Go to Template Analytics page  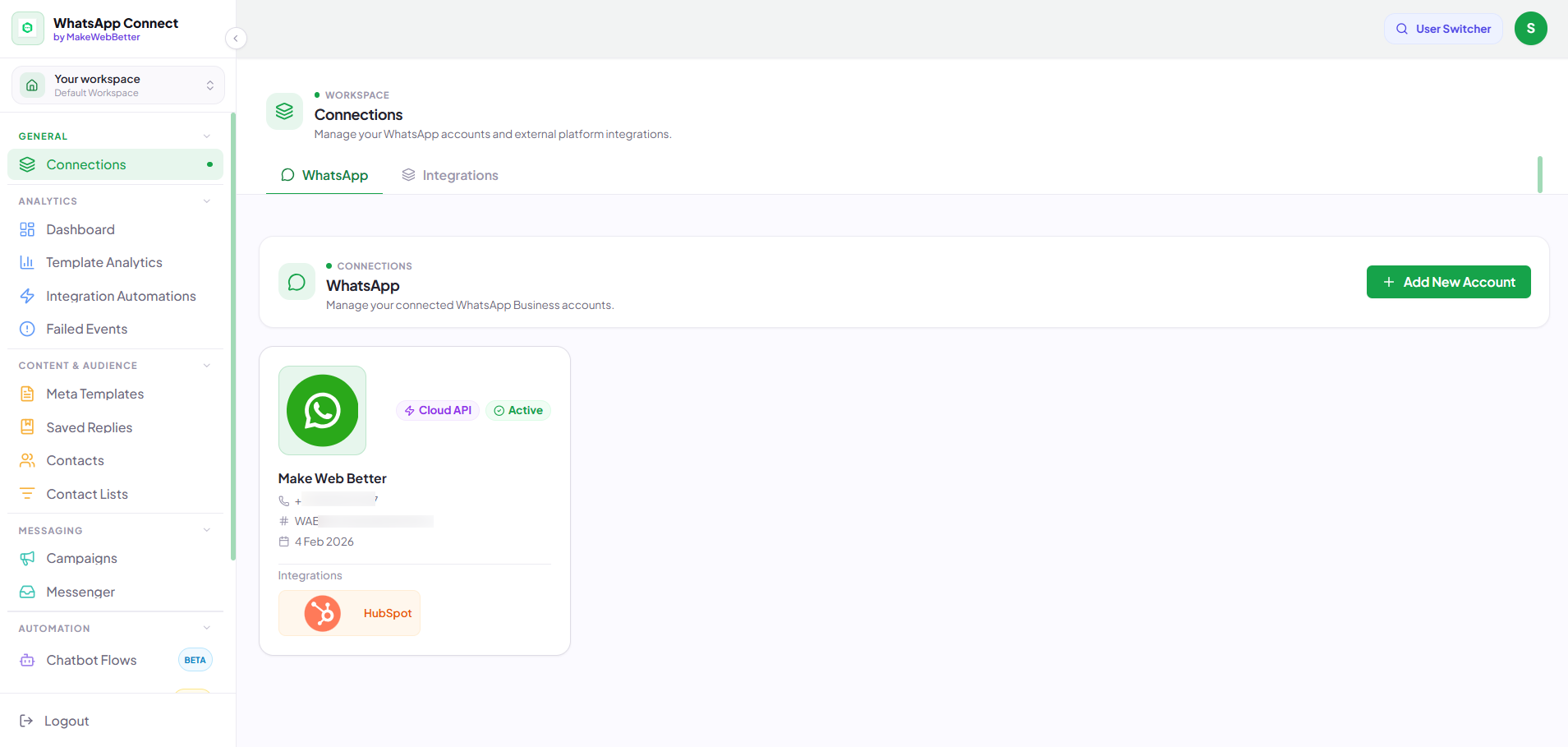point(115,262)
